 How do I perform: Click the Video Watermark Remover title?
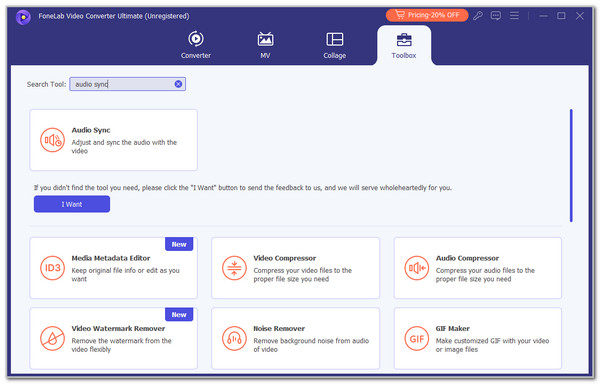(118, 329)
